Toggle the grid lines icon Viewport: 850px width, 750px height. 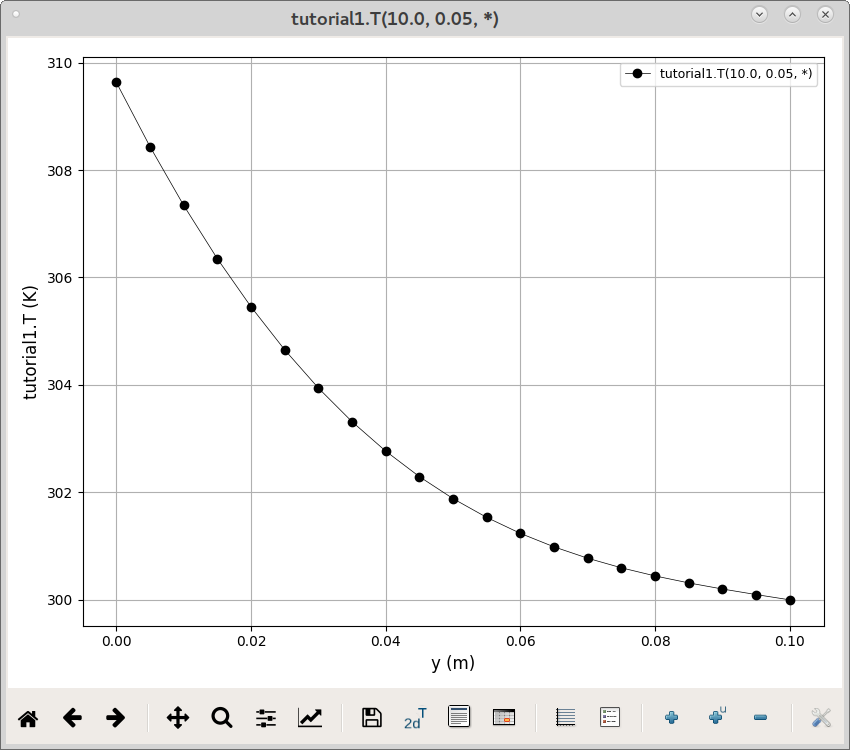coord(565,717)
